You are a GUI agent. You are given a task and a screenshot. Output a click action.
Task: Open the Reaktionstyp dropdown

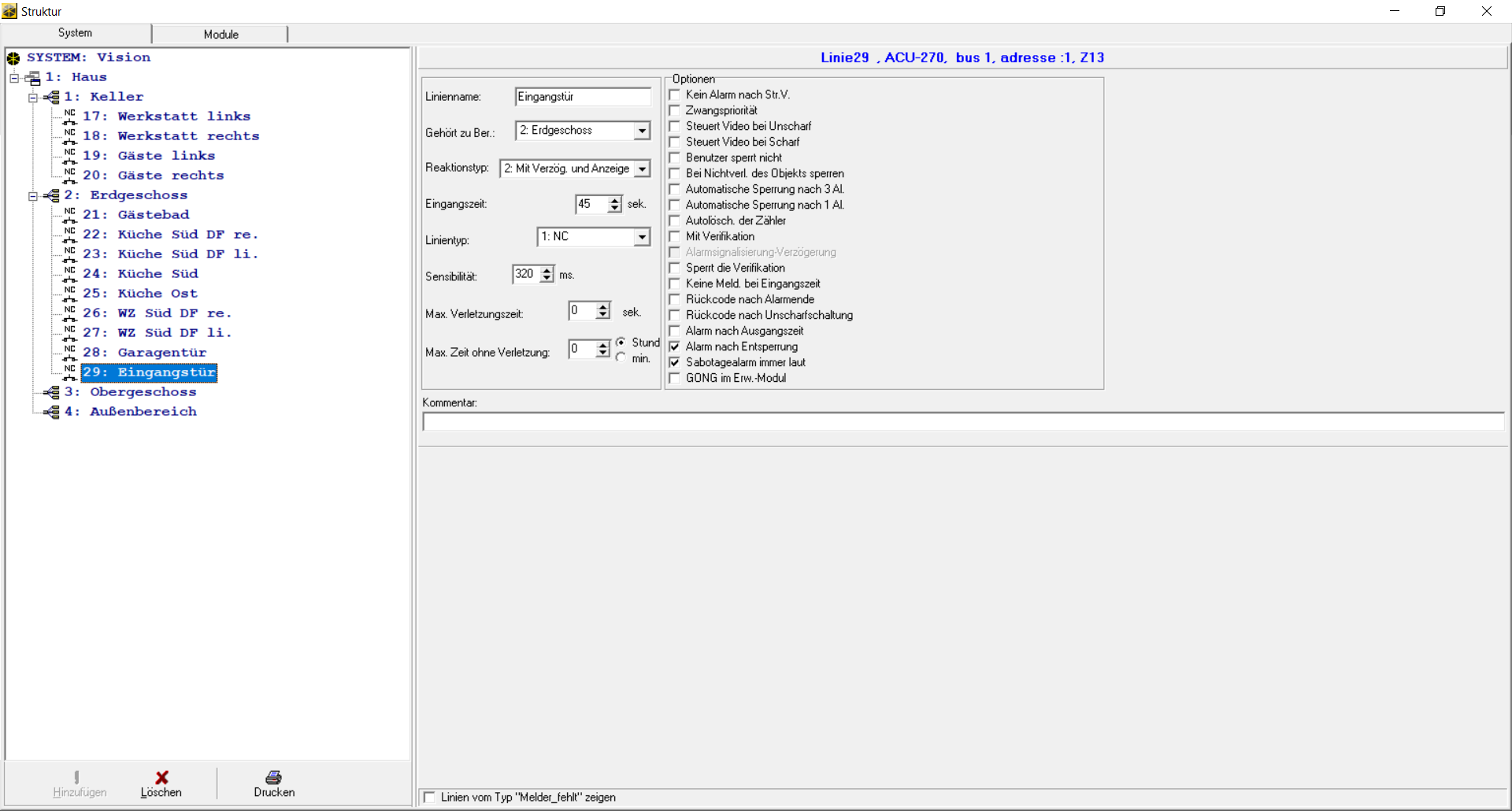[643, 169]
